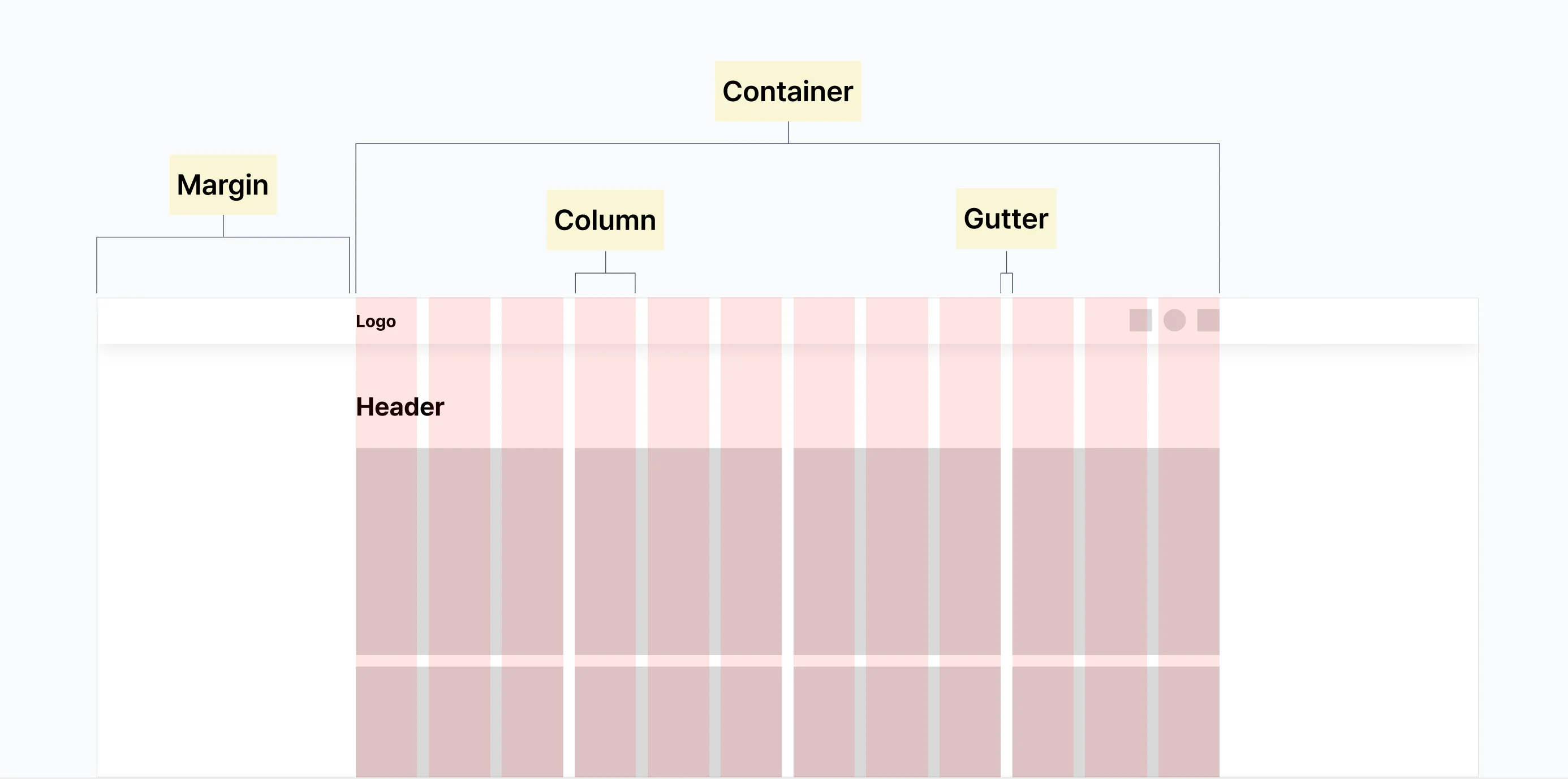
Task: Click the white navbar area left of Logo
Action: pyautogui.click(x=225, y=321)
